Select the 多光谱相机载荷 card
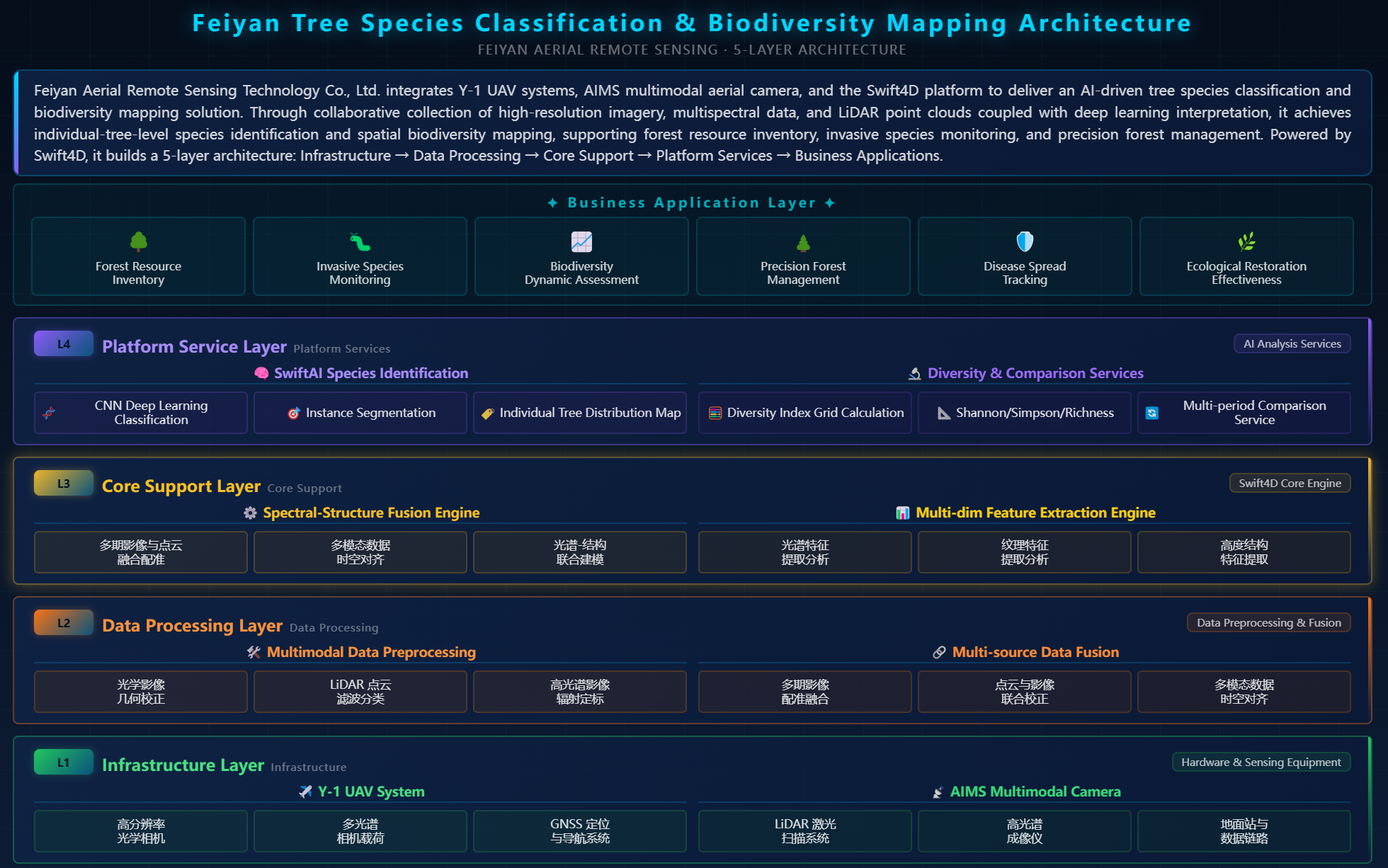The width and height of the screenshot is (1388, 868). pos(360,831)
